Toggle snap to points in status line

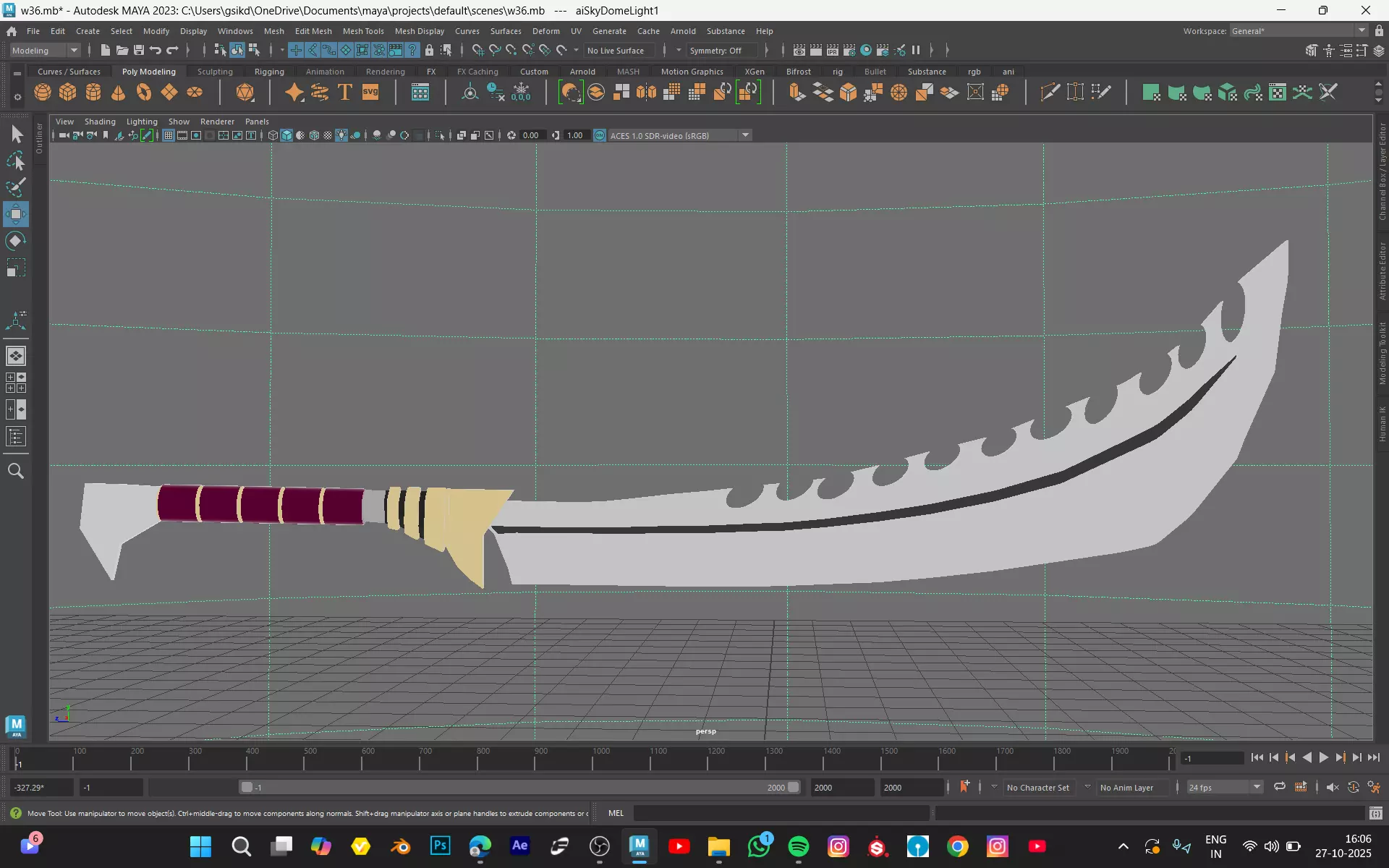pyautogui.click(x=511, y=50)
